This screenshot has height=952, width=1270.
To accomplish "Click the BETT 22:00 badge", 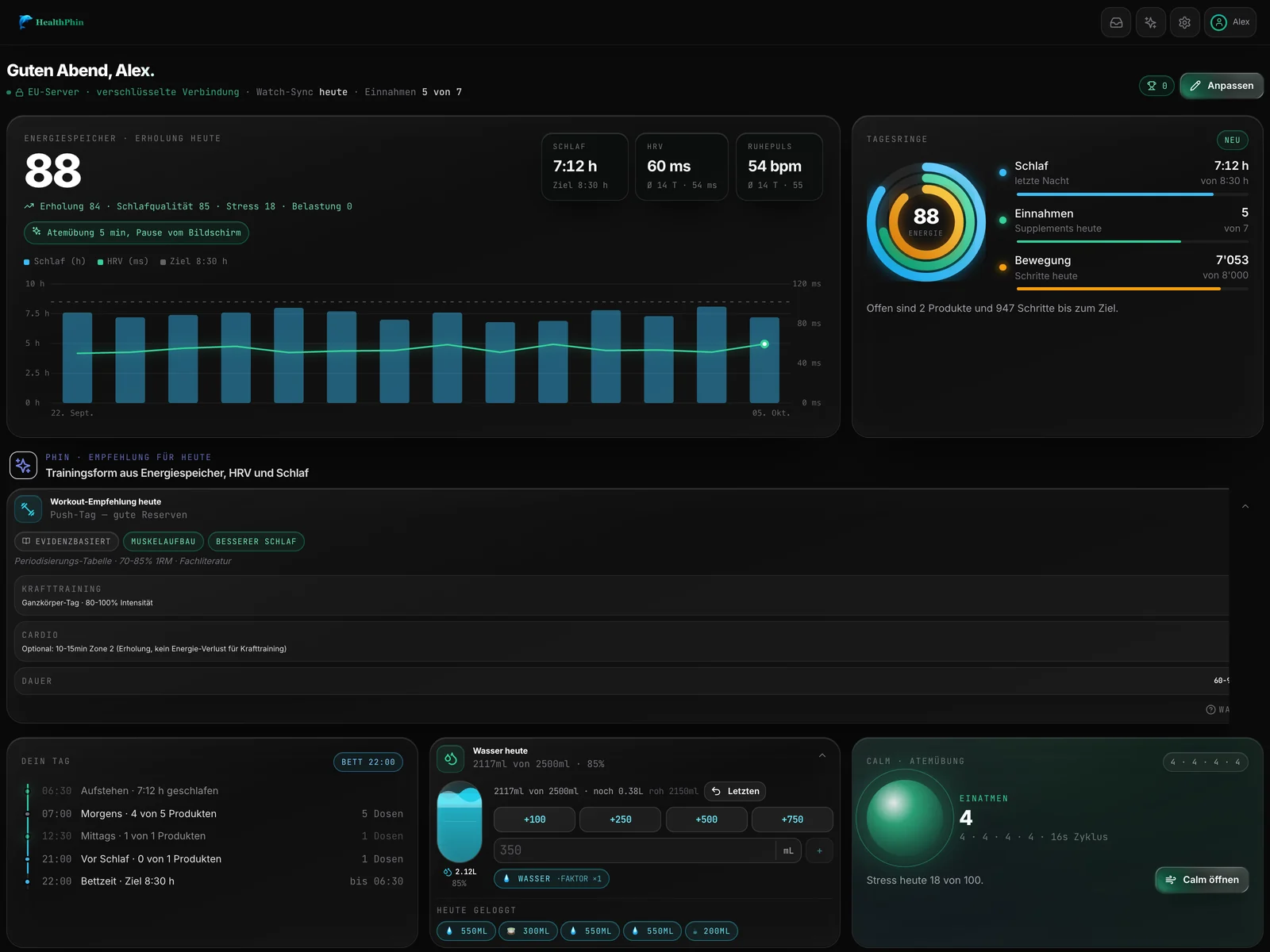I will pyautogui.click(x=368, y=762).
